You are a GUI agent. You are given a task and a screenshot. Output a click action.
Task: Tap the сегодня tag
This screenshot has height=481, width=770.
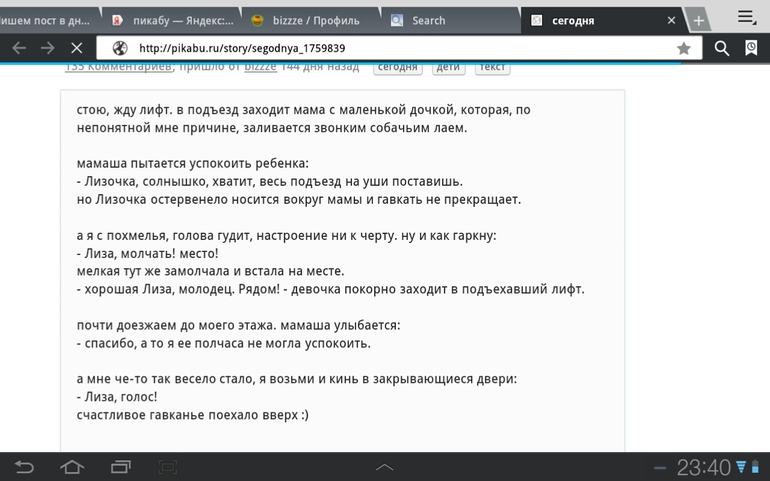pyautogui.click(x=397, y=68)
